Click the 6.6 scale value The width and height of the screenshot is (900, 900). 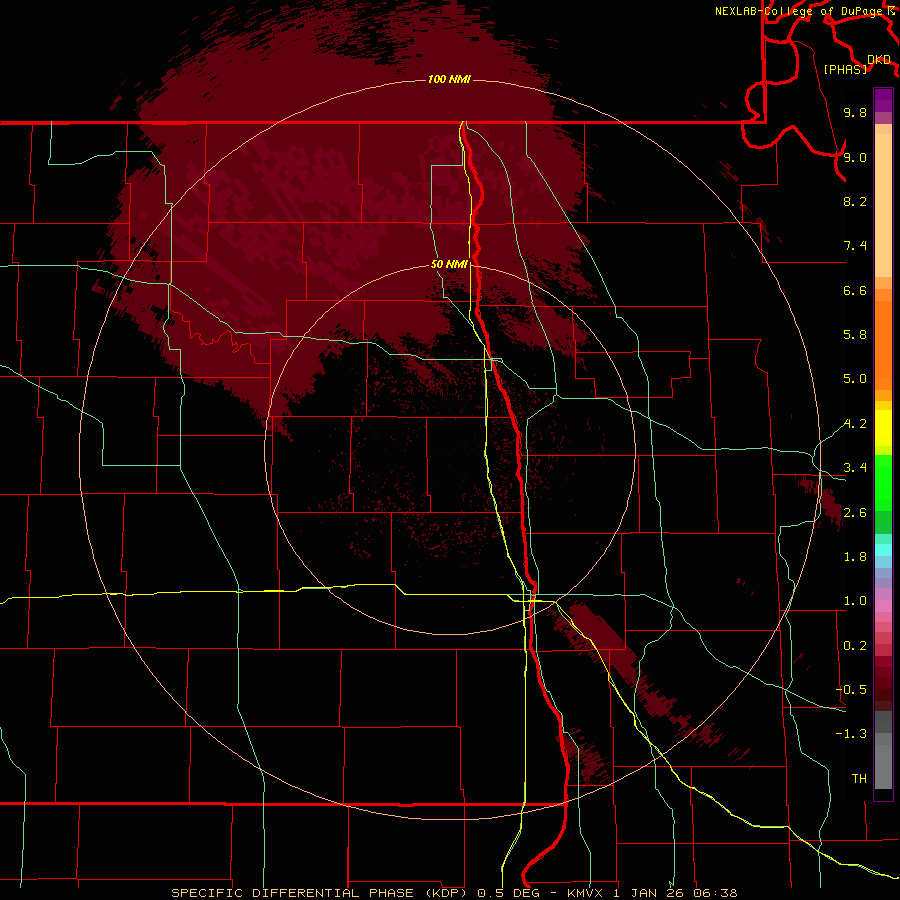coord(855,290)
